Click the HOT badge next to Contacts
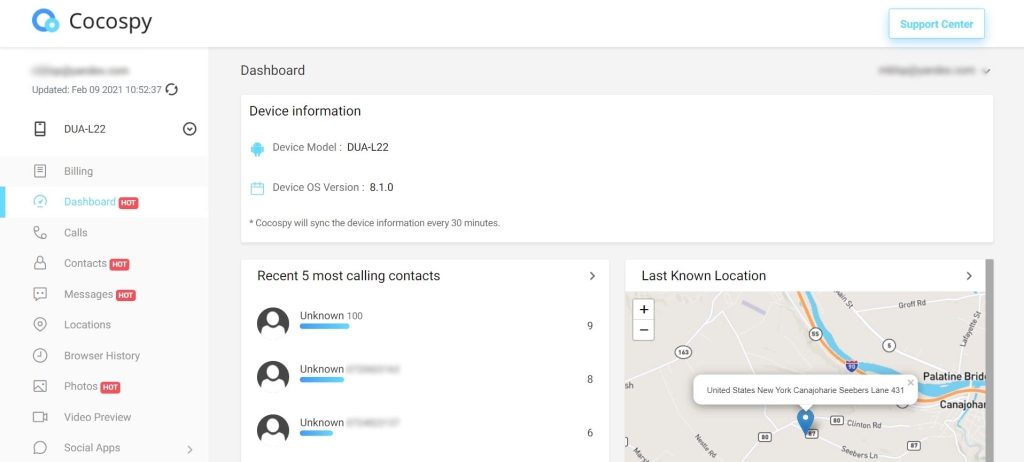Viewport: 1024px width, 462px height. point(119,265)
